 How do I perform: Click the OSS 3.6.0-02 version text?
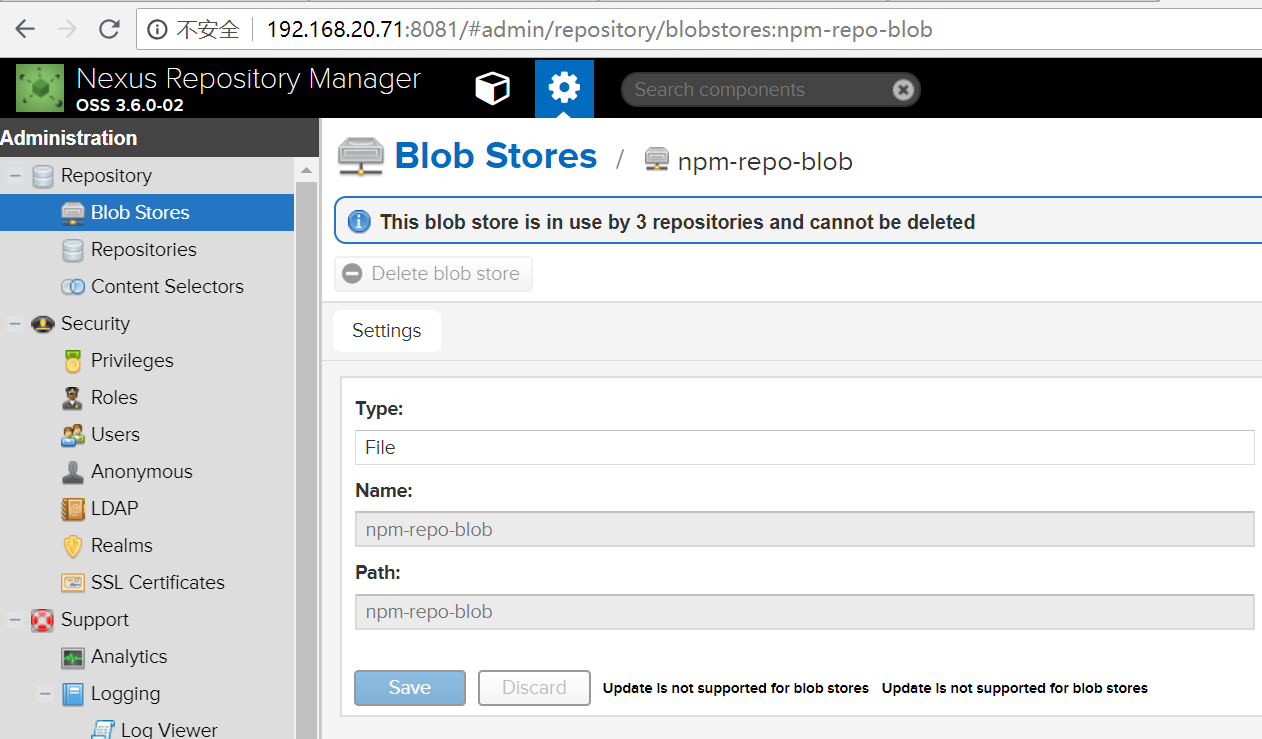click(x=130, y=105)
